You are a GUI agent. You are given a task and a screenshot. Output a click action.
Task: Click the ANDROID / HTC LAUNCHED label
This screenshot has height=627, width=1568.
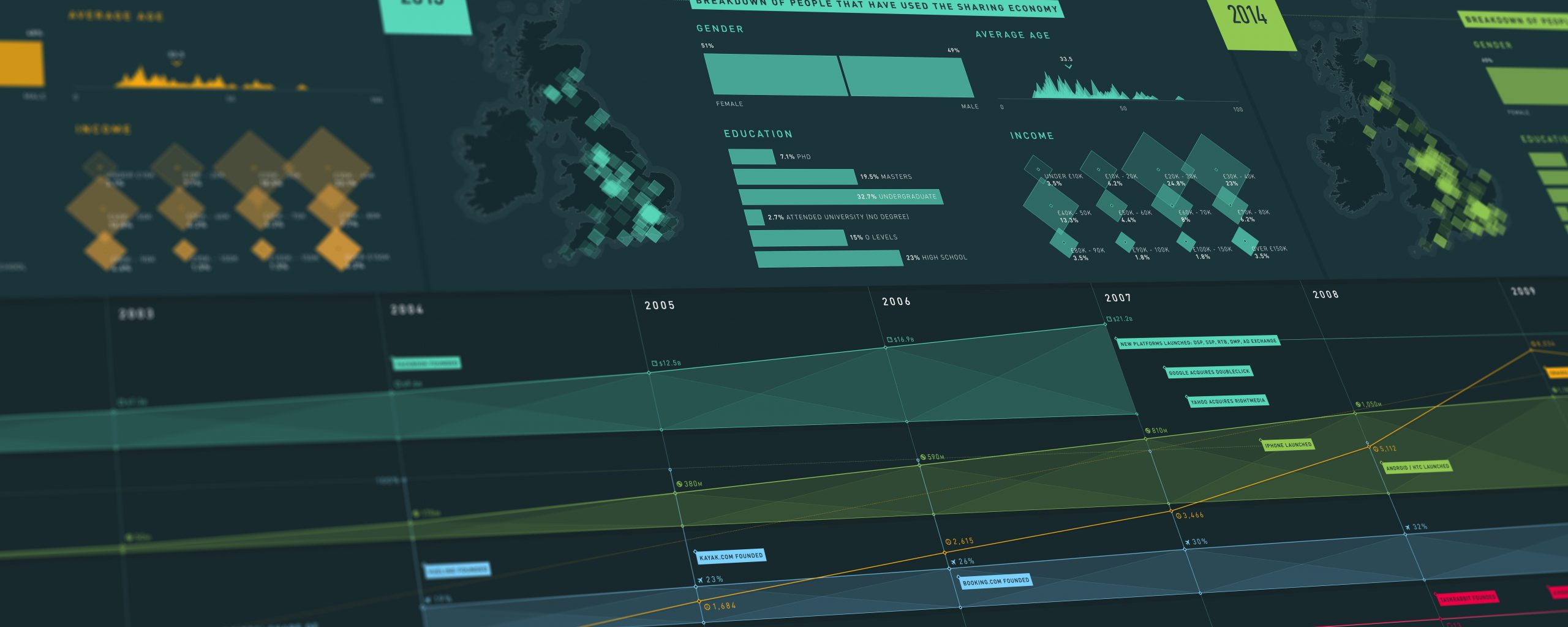coord(1417,467)
